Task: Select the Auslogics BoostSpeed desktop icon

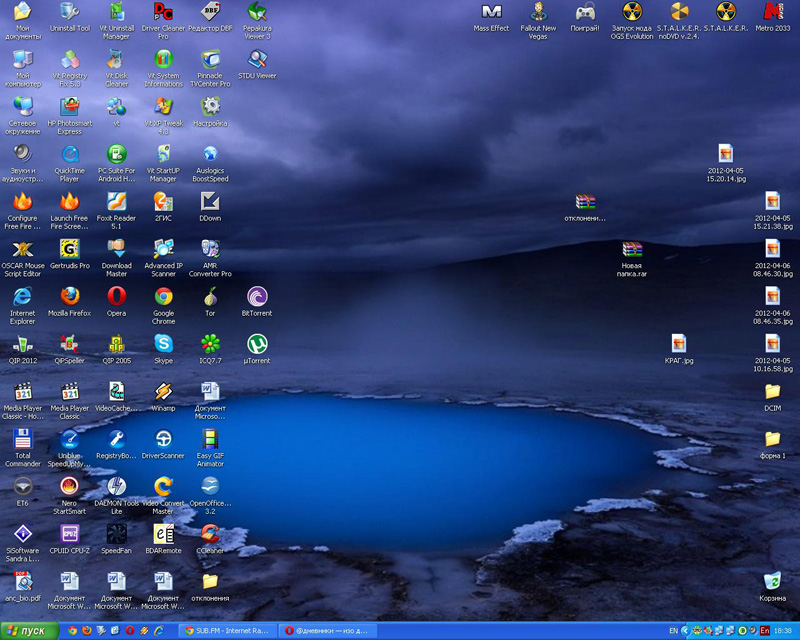Action: coord(210,163)
